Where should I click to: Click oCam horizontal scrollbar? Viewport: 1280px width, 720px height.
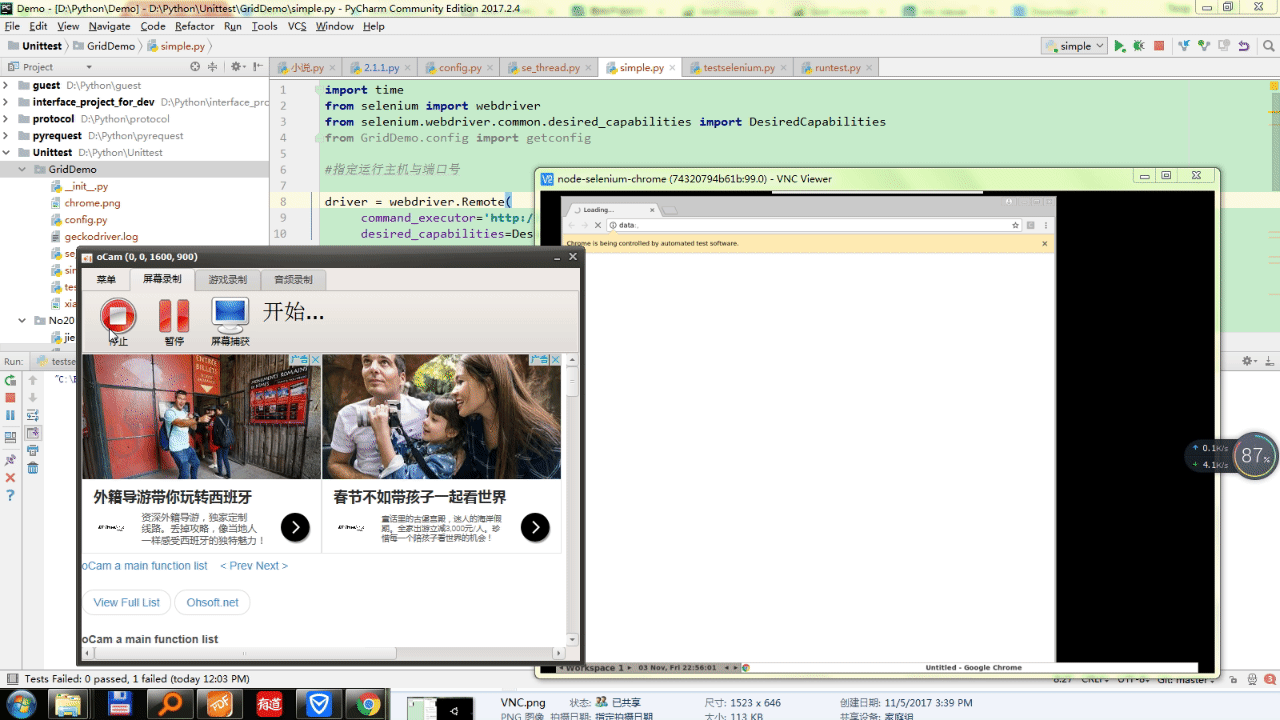click(x=243, y=654)
